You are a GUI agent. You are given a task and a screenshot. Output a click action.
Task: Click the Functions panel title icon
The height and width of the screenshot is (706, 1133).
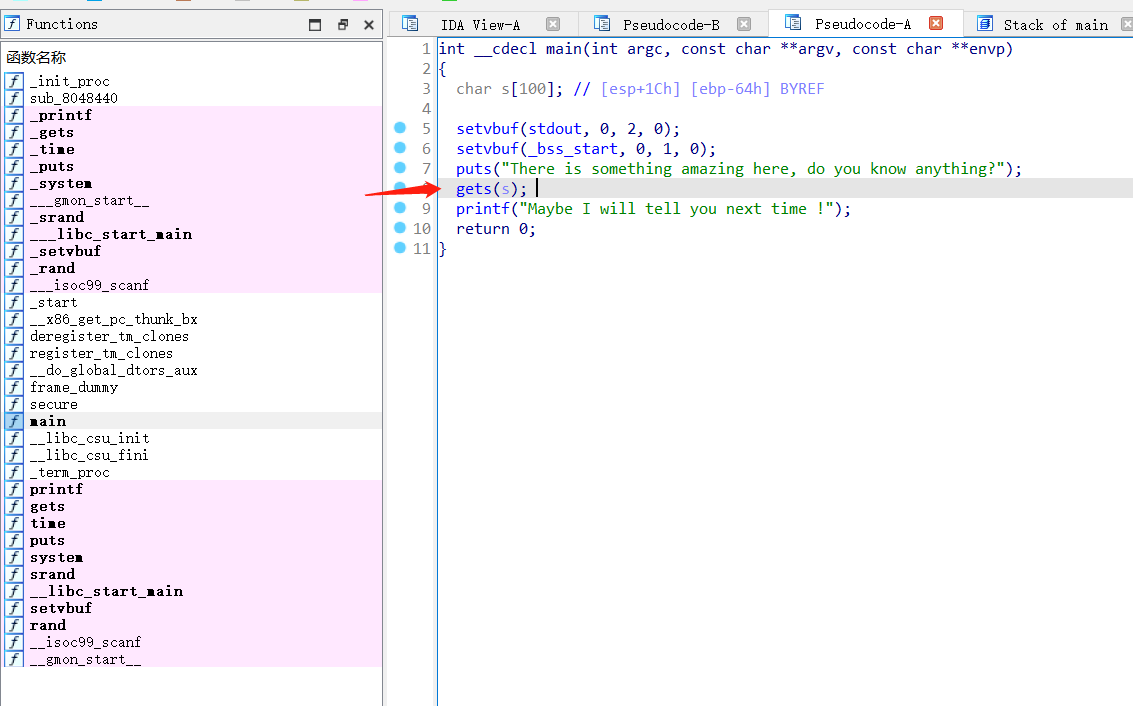pos(12,24)
